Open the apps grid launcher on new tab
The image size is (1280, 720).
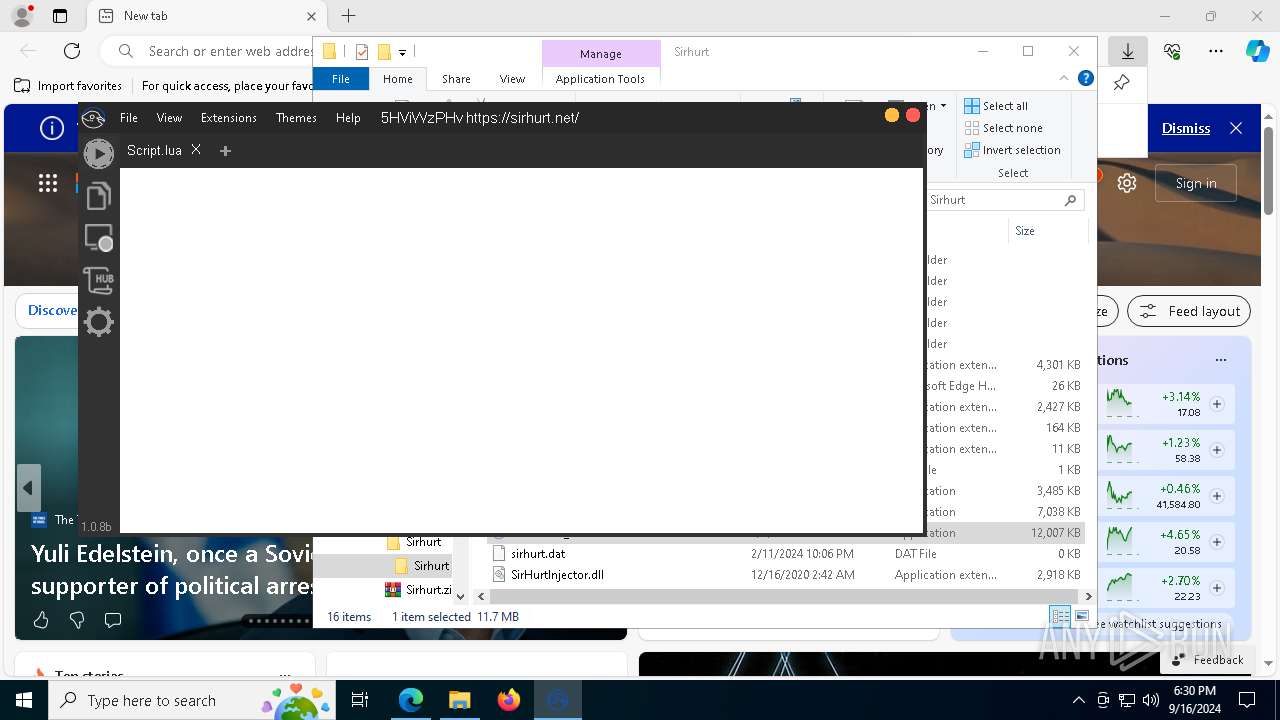pos(48,182)
